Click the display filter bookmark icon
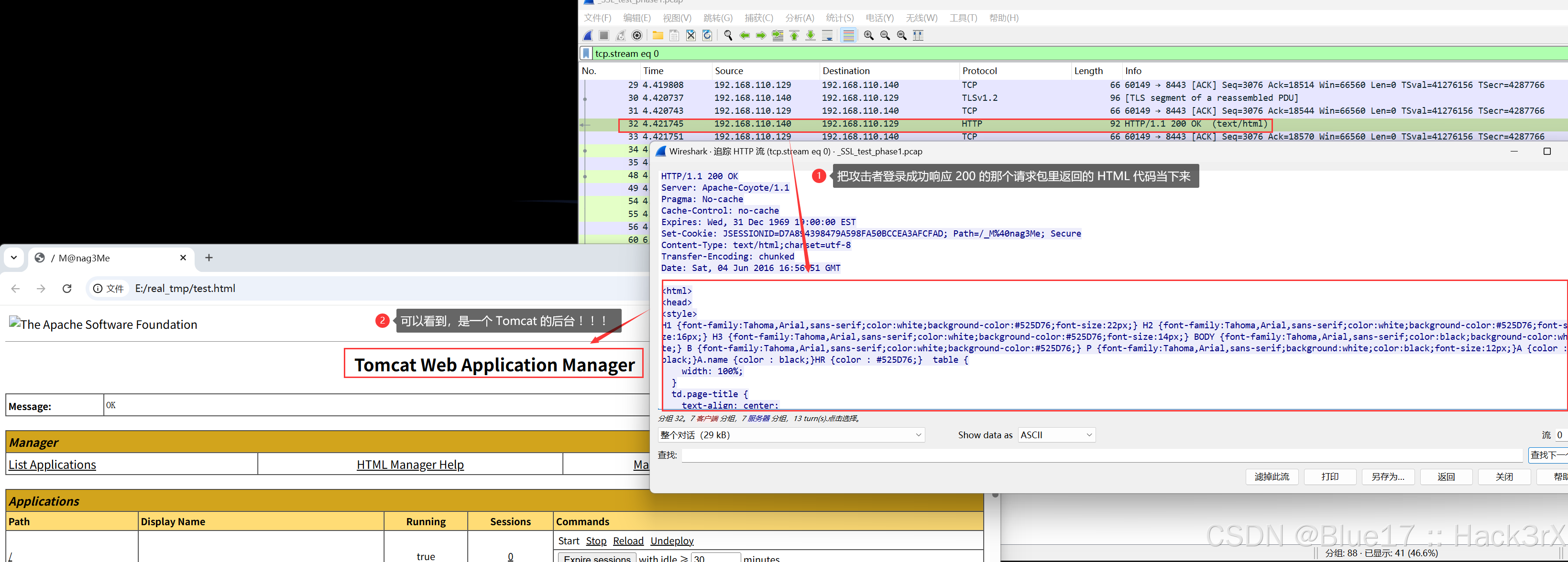 (586, 54)
